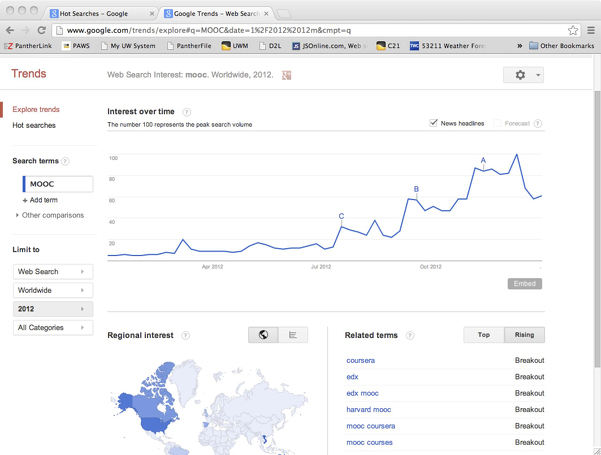Image resolution: width=601 pixels, height=455 pixels.
Task: Reload the page with refresh icon
Action: coord(41,30)
